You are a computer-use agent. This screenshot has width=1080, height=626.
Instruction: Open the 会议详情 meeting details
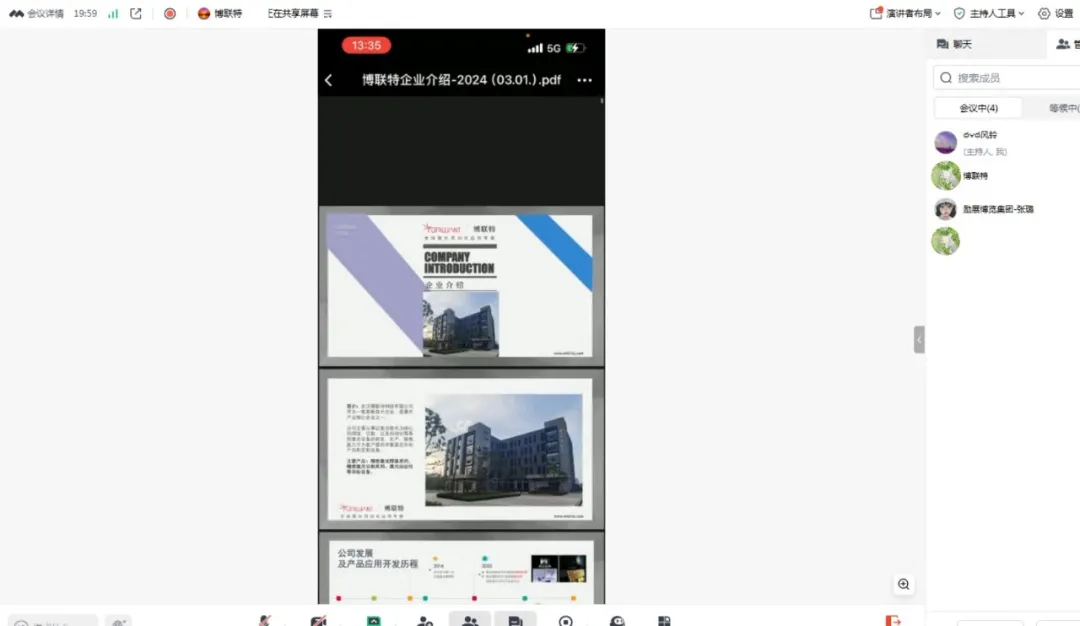tap(37, 13)
